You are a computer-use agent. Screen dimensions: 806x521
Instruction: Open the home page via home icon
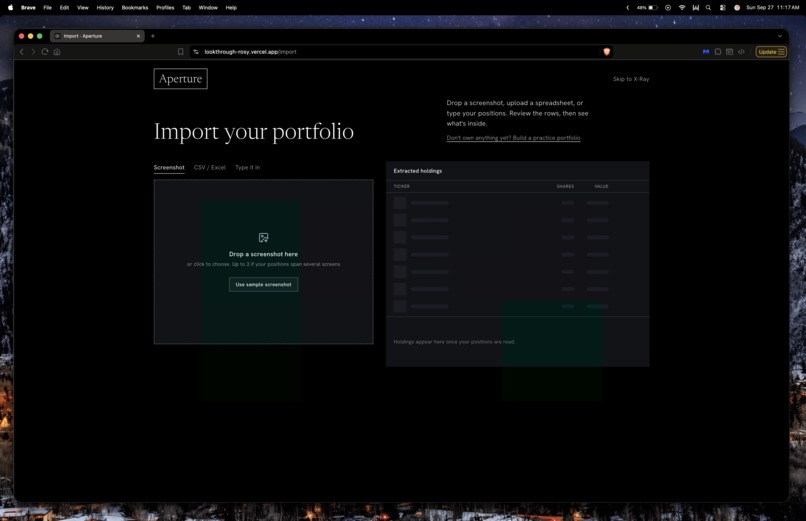(x=57, y=52)
